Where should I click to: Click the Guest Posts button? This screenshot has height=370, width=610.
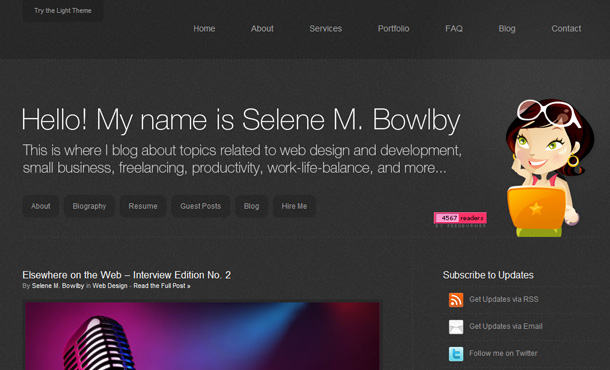click(x=200, y=206)
